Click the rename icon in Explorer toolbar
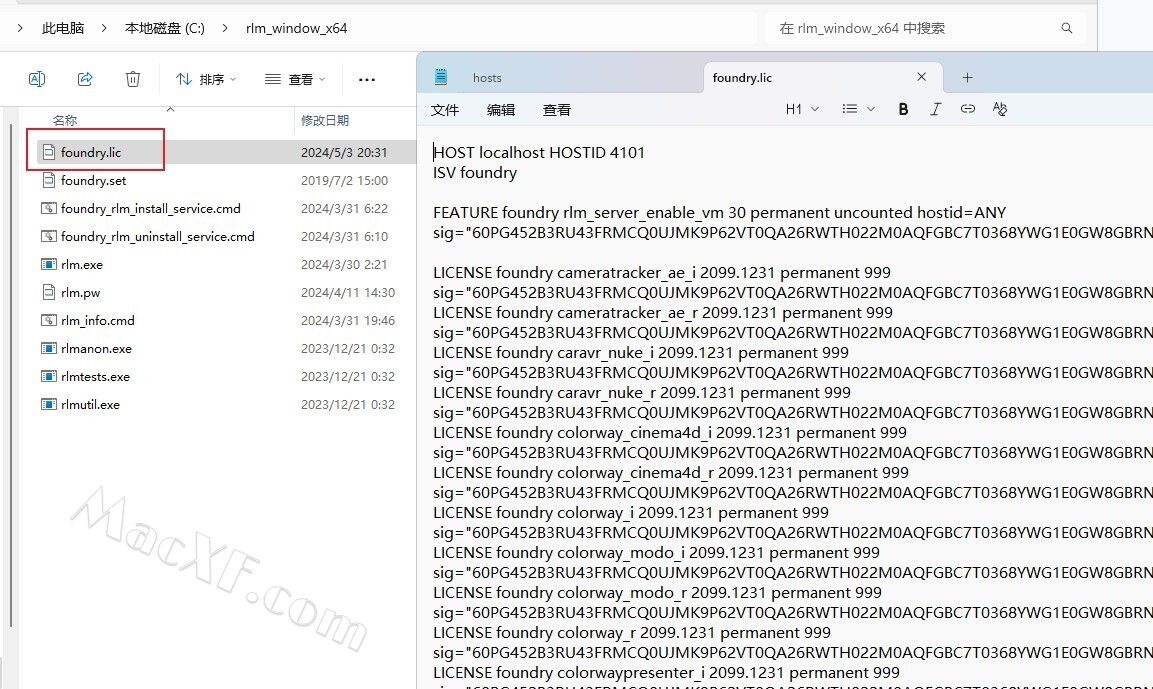The width and height of the screenshot is (1153, 689). [x=37, y=79]
